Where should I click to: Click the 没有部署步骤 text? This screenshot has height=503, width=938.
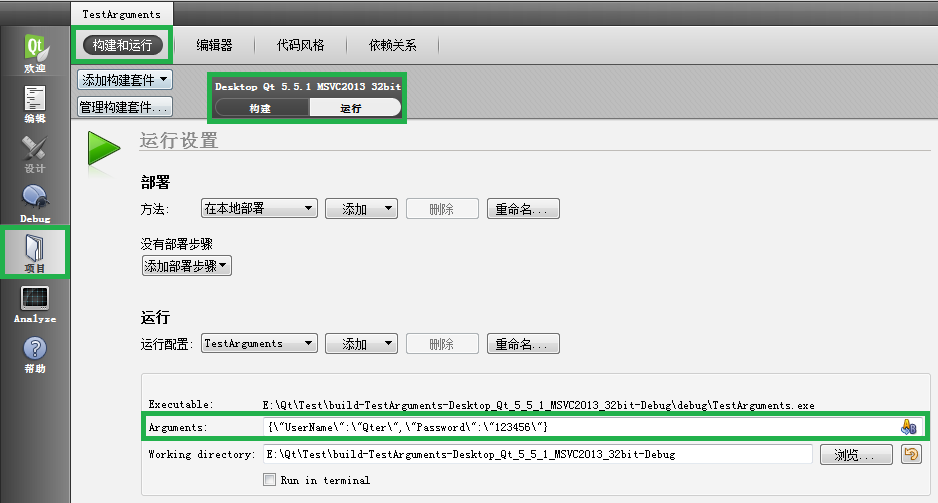click(x=176, y=244)
